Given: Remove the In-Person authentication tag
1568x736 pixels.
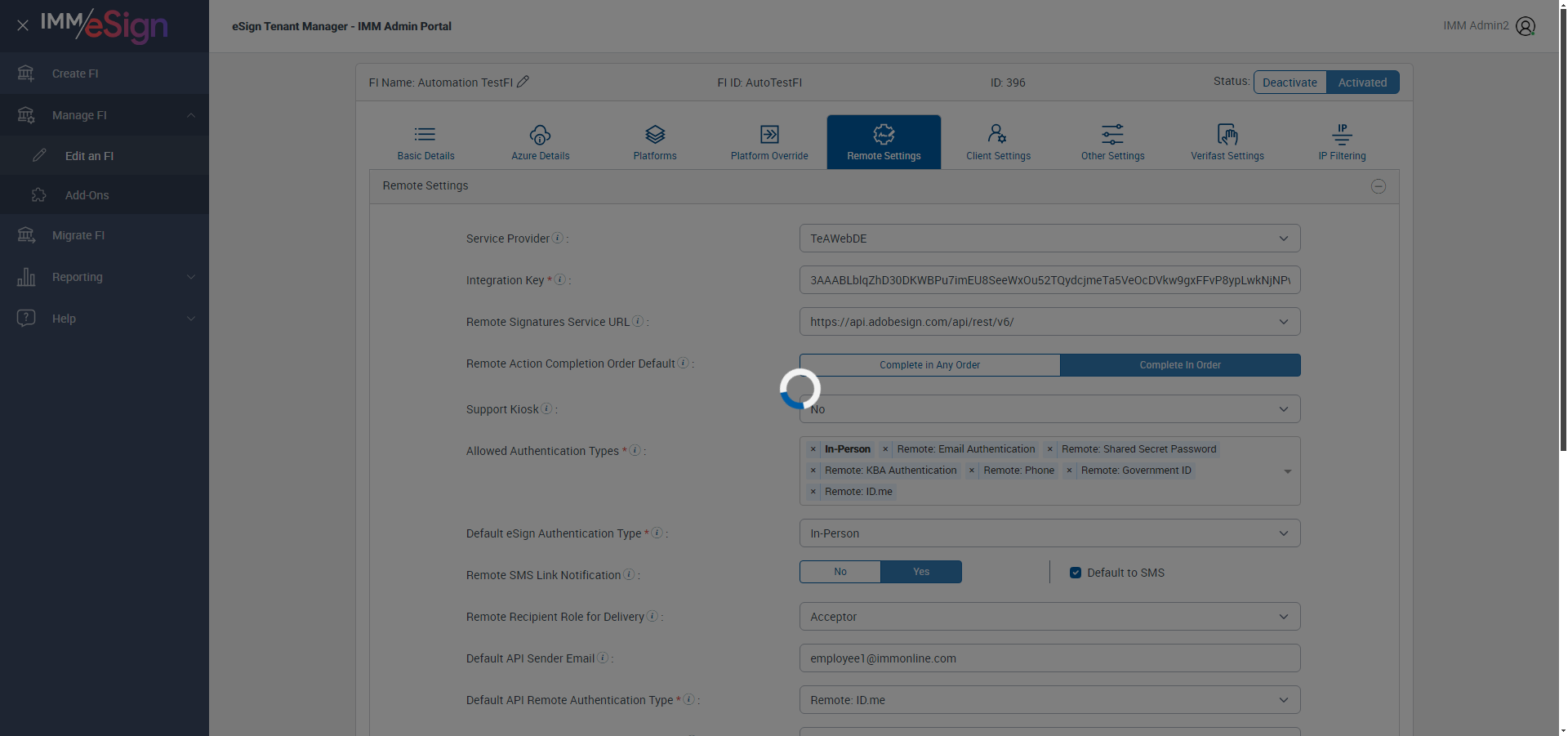Looking at the screenshot, I should (813, 449).
